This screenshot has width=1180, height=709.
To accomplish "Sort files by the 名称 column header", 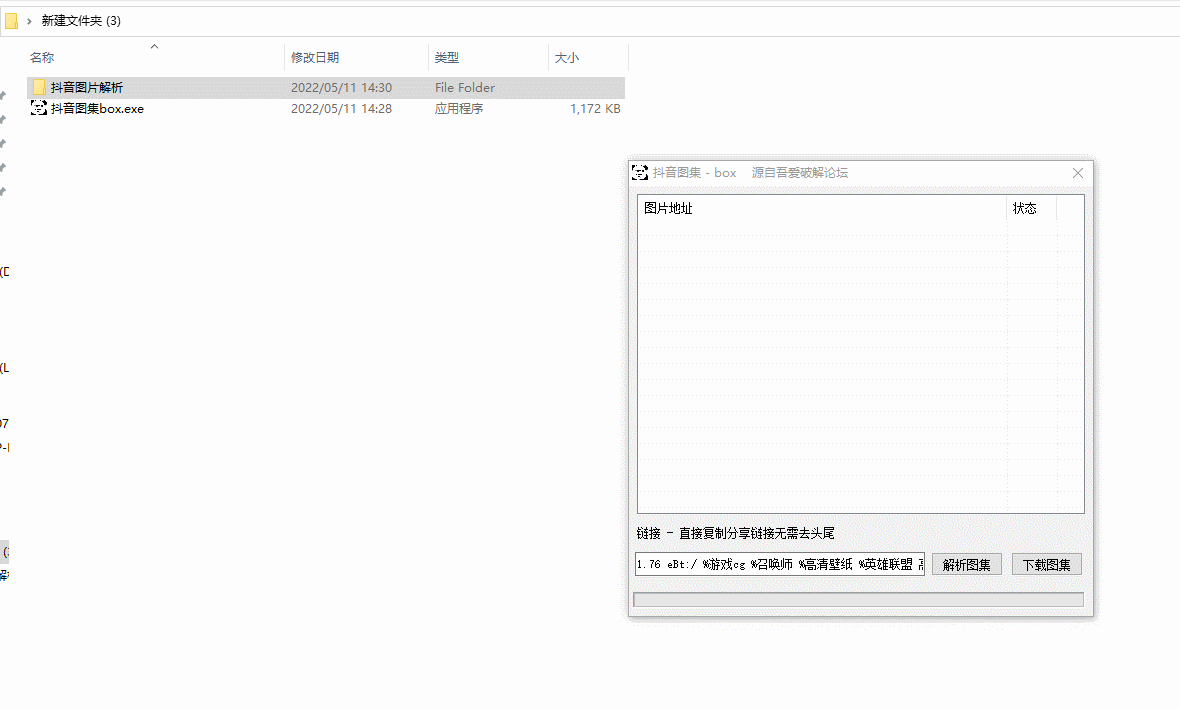I will (x=42, y=57).
